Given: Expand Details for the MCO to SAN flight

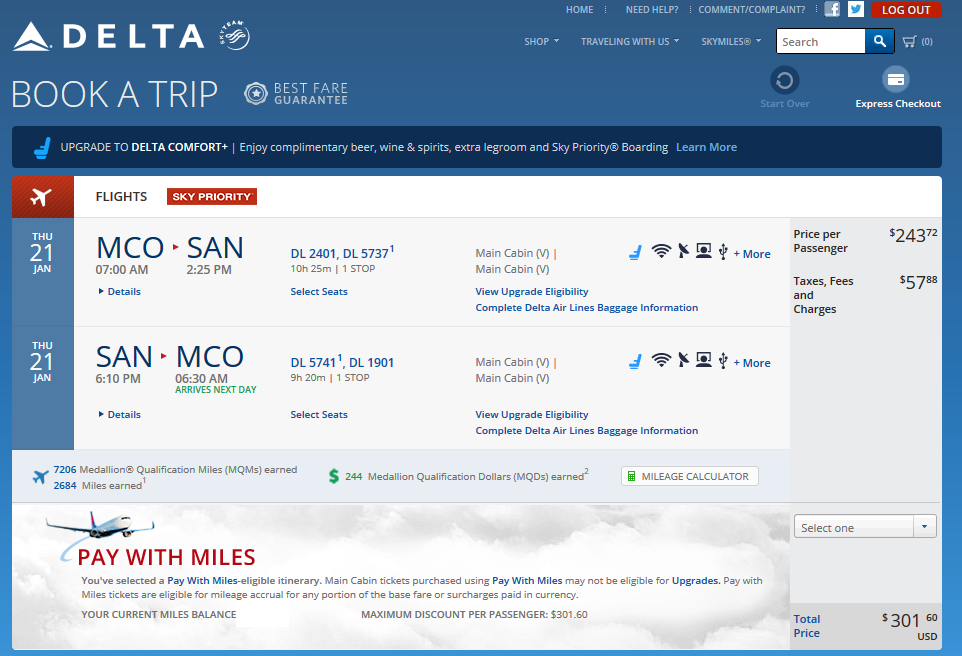Looking at the screenshot, I should click(120, 292).
